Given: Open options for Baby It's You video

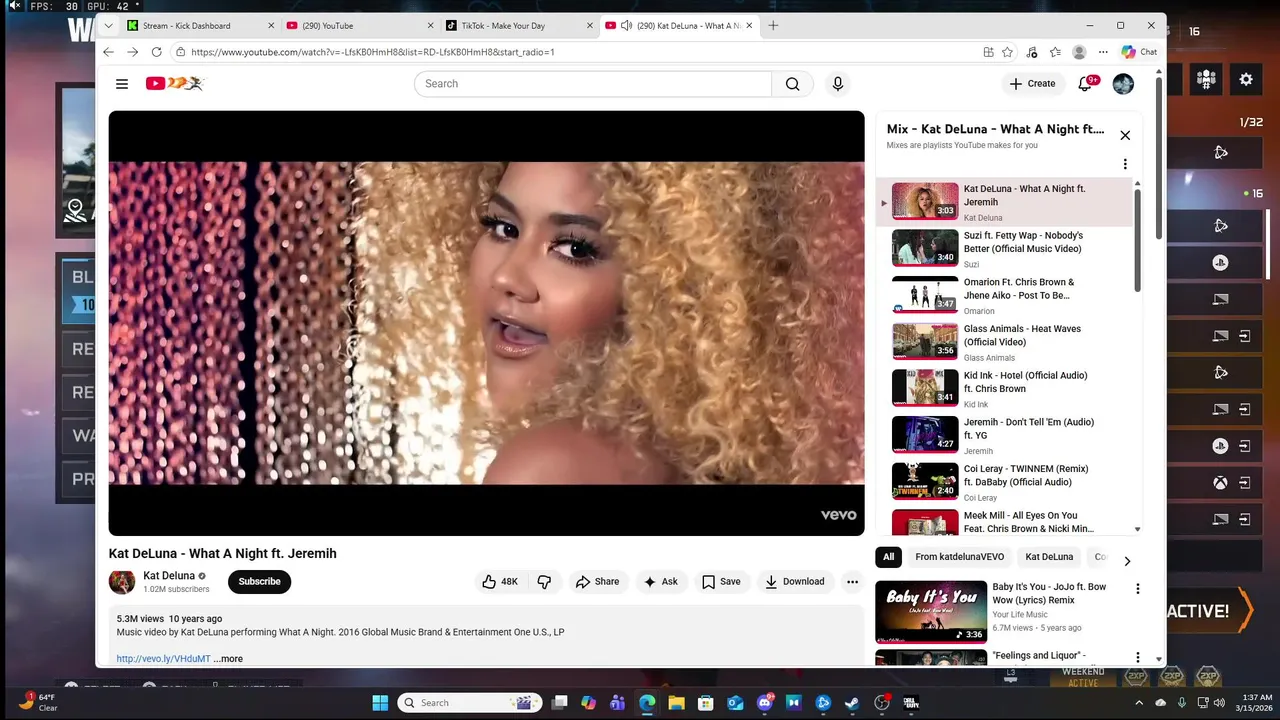Looking at the screenshot, I should pos(1137,589).
